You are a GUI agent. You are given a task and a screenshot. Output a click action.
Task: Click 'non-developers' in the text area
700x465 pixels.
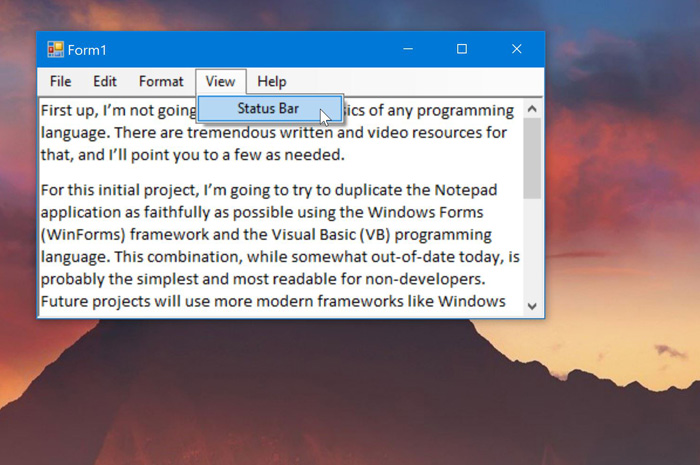(424, 280)
